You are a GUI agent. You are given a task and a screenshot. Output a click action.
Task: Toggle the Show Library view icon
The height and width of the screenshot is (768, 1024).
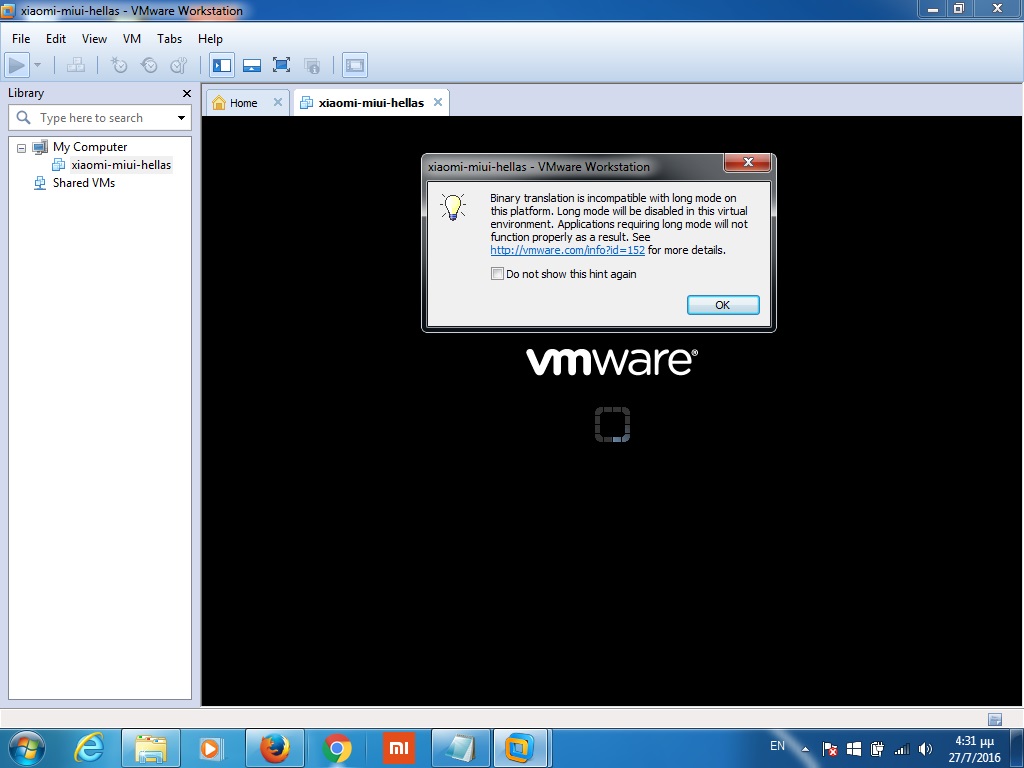point(222,65)
